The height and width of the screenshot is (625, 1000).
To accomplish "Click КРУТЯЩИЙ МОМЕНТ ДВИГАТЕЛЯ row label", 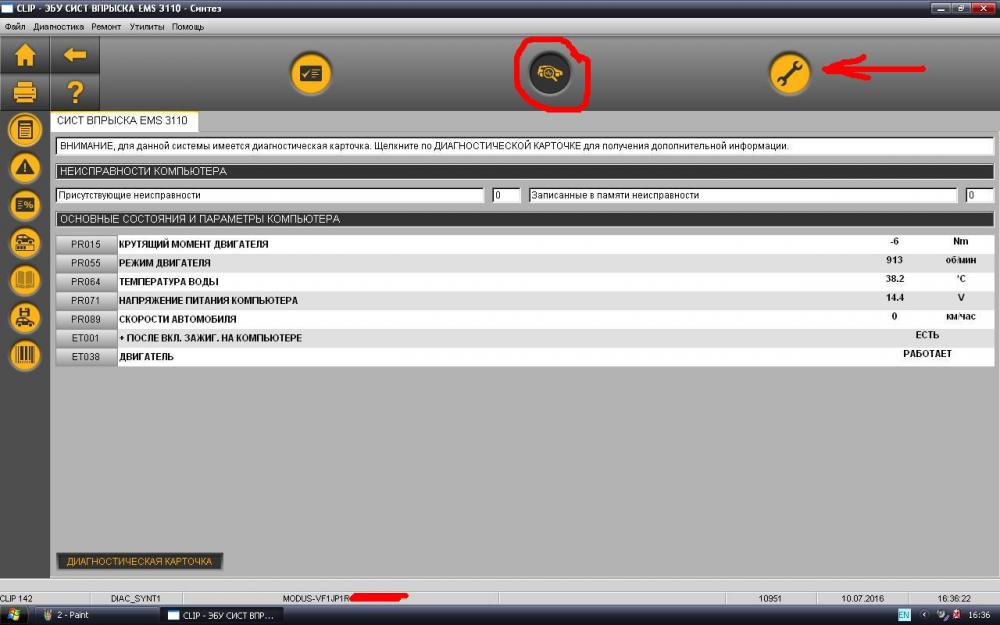I will tap(193, 244).
